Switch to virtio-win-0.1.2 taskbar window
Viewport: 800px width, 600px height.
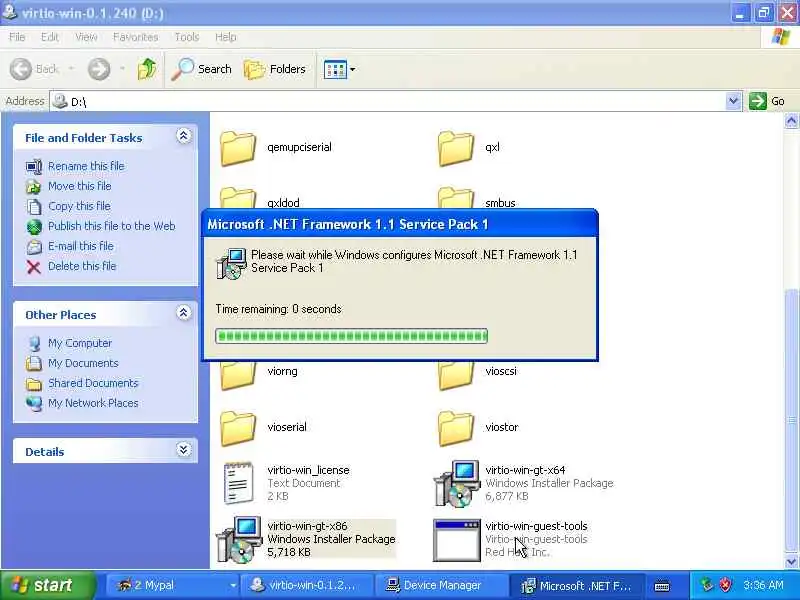[307, 585]
